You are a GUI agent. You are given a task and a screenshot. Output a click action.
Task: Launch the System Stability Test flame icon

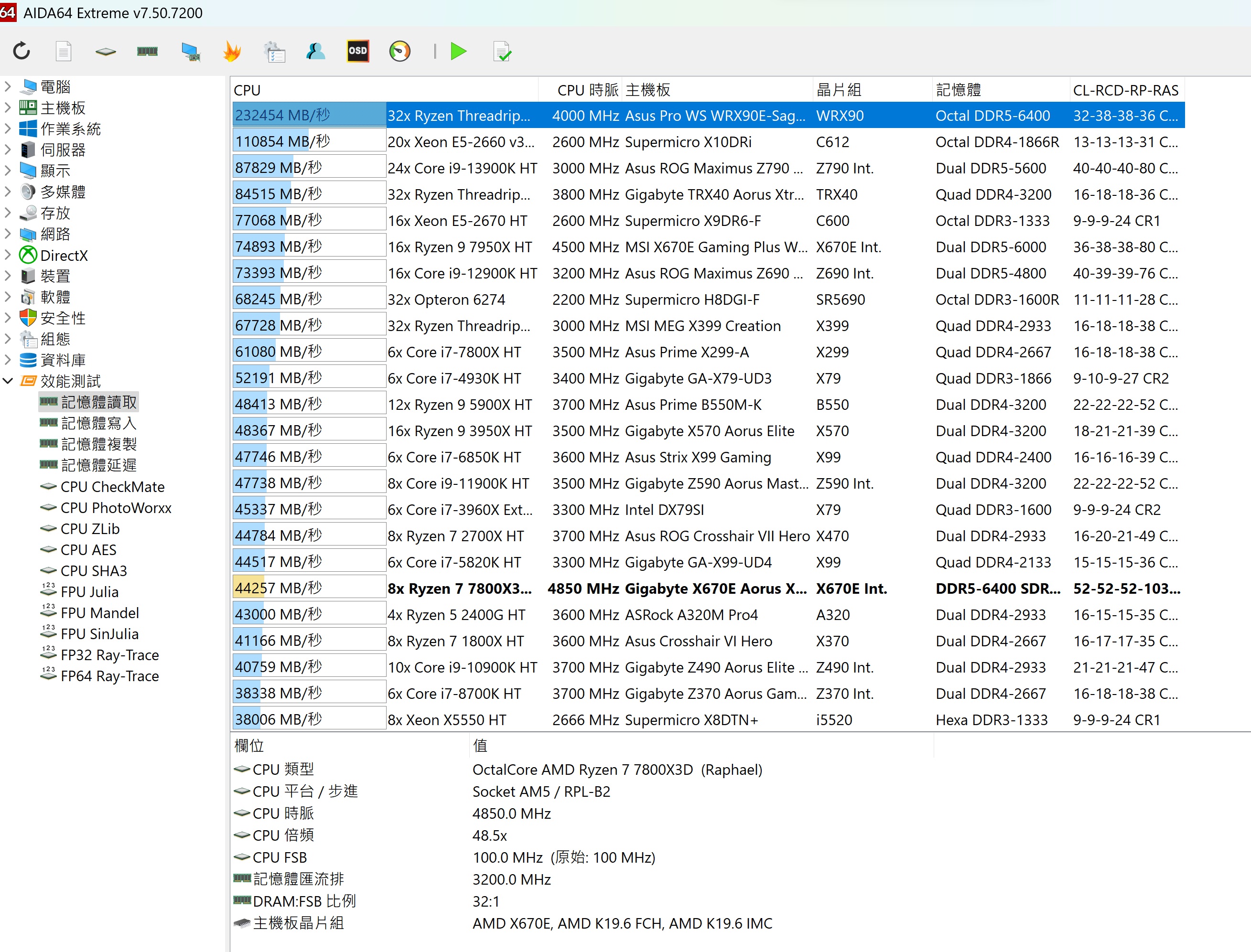(232, 52)
